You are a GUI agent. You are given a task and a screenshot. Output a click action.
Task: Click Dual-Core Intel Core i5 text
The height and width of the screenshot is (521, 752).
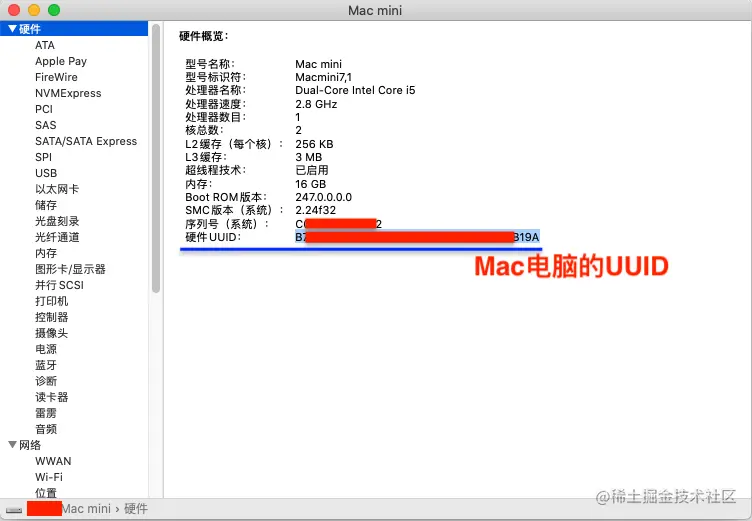point(355,90)
